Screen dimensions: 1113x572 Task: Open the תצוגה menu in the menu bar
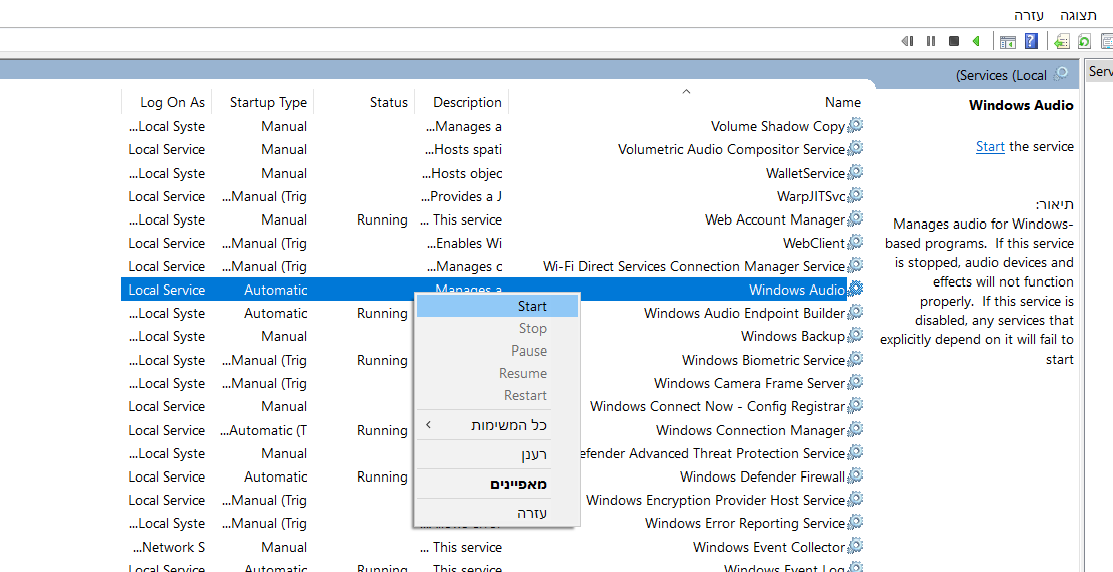tap(1077, 15)
